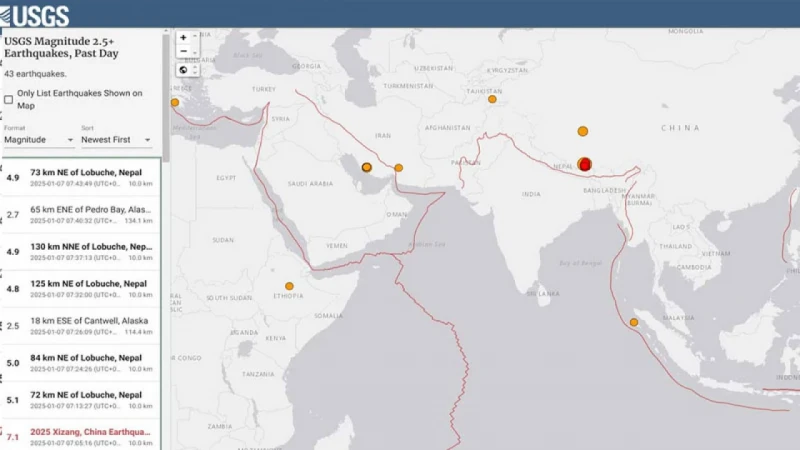Viewport: 800px width, 450px height.
Task: Click the earthquake marker below Kyrgyzstan
Action: (492, 99)
